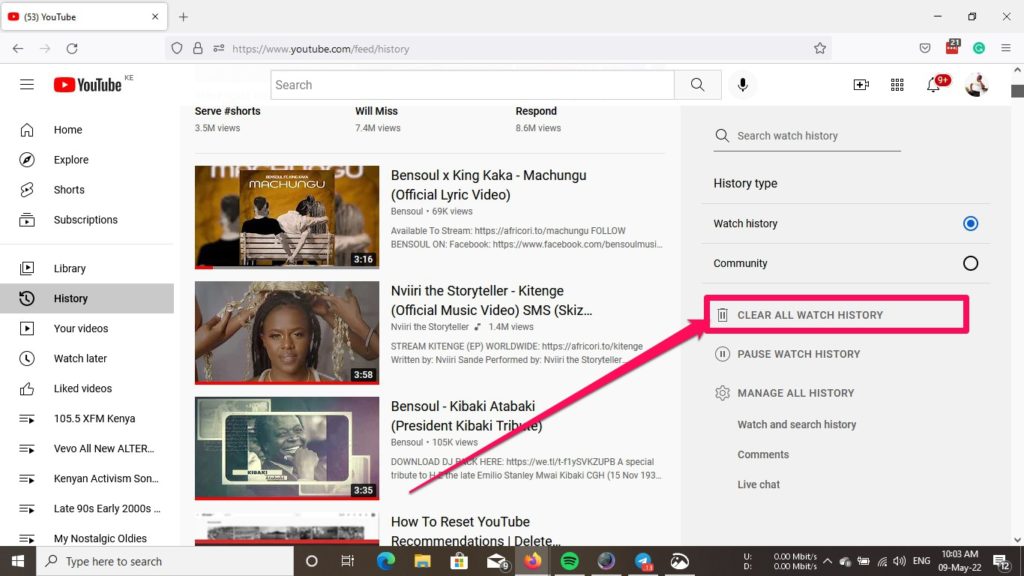Bookmark this page with the star
This screenshot has width=1024, height=576.
[820, 48]
